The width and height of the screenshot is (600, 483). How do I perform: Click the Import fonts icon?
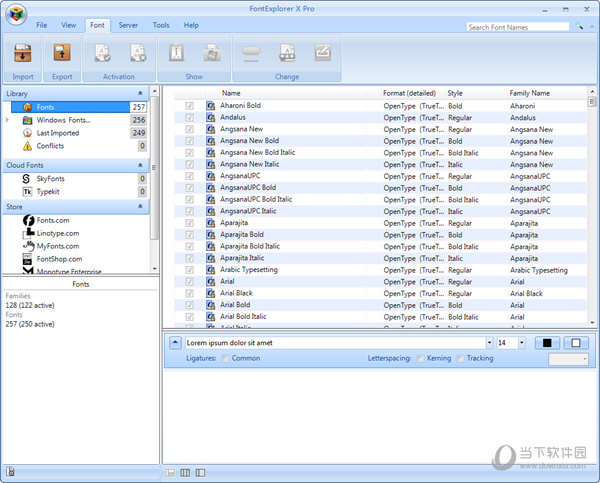pyautogui.click(x=23, y=53)
